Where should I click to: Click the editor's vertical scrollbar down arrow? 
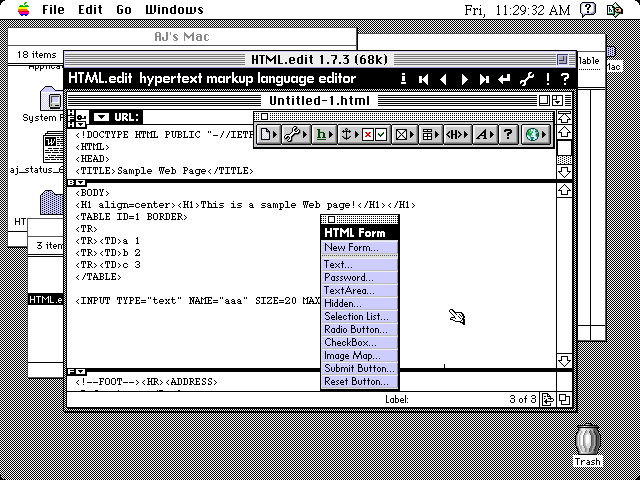(x=565, y=358)
